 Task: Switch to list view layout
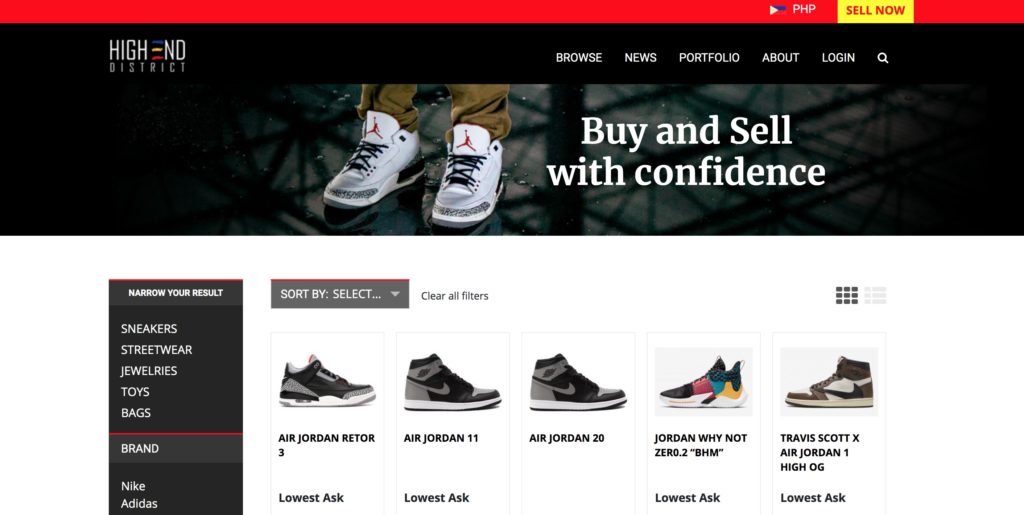[875, 295]
